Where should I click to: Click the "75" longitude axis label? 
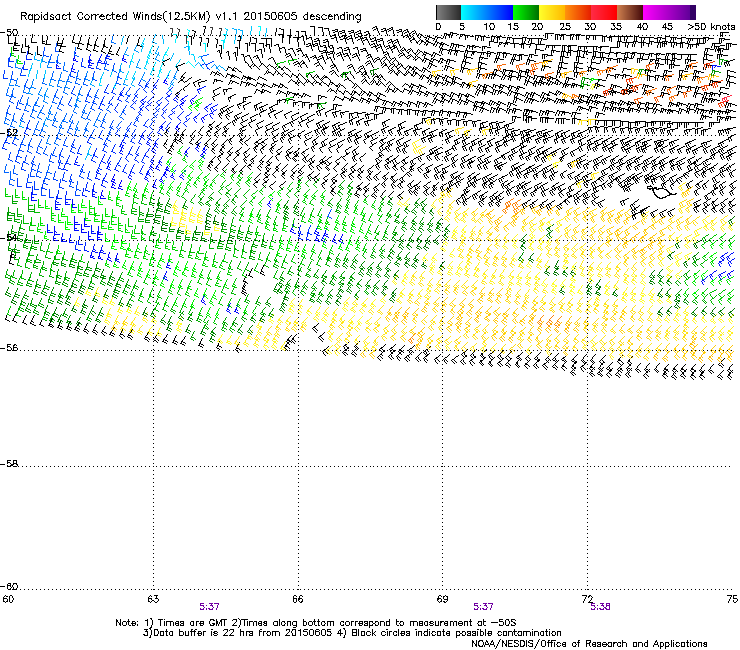tap(732, 599)
